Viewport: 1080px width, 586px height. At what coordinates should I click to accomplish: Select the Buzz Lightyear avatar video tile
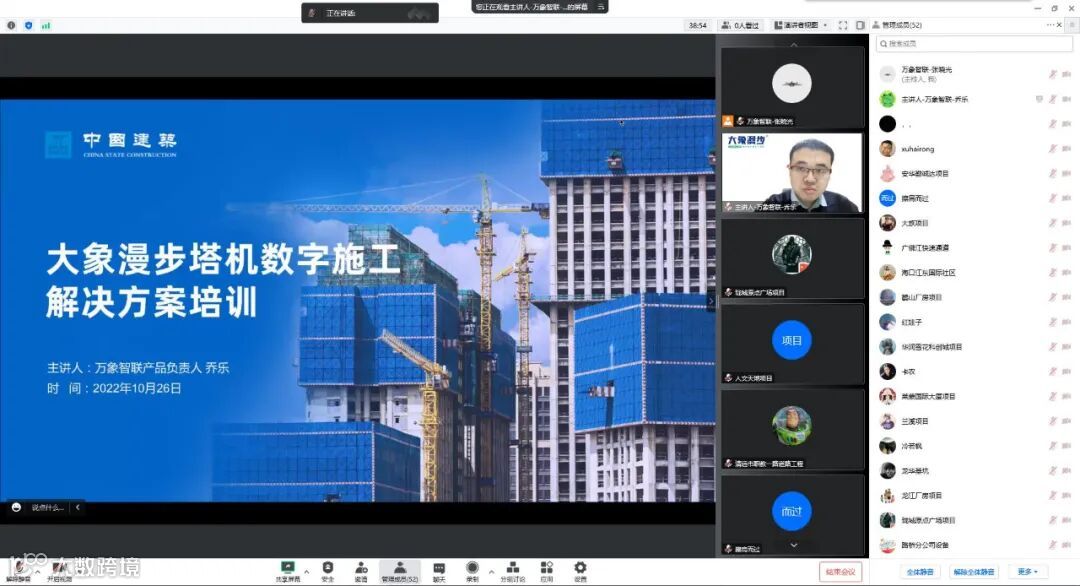tap(792, 429)
